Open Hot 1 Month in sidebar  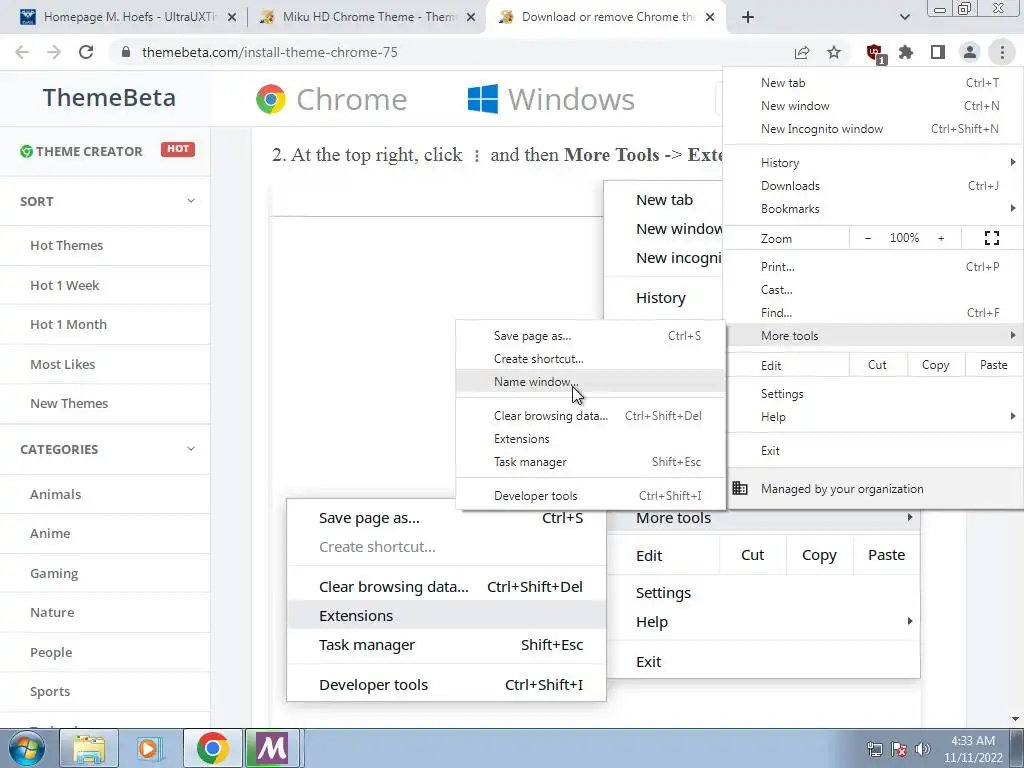pyautogui.click(x=69, y=325)
